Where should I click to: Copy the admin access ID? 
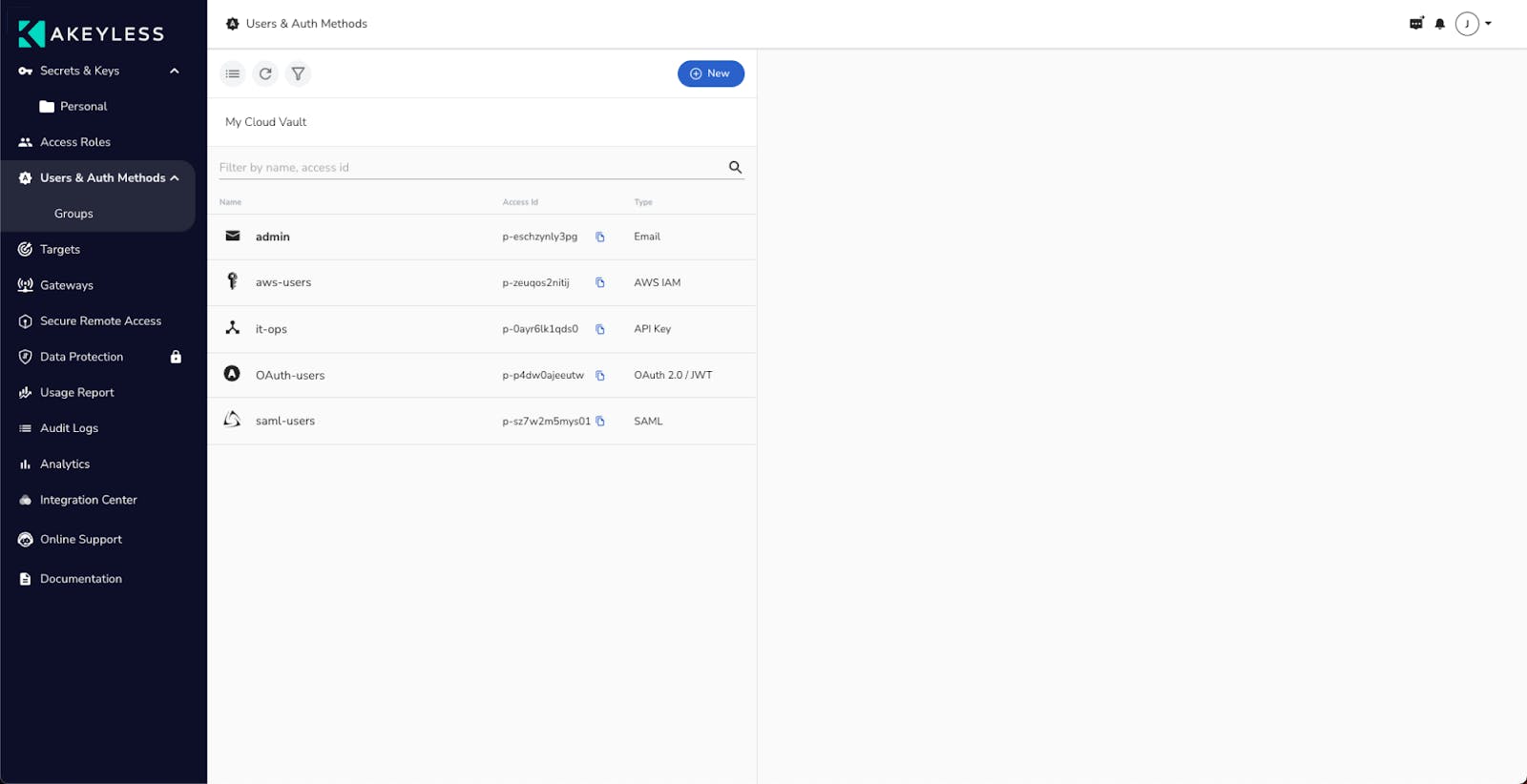point(600,237)
